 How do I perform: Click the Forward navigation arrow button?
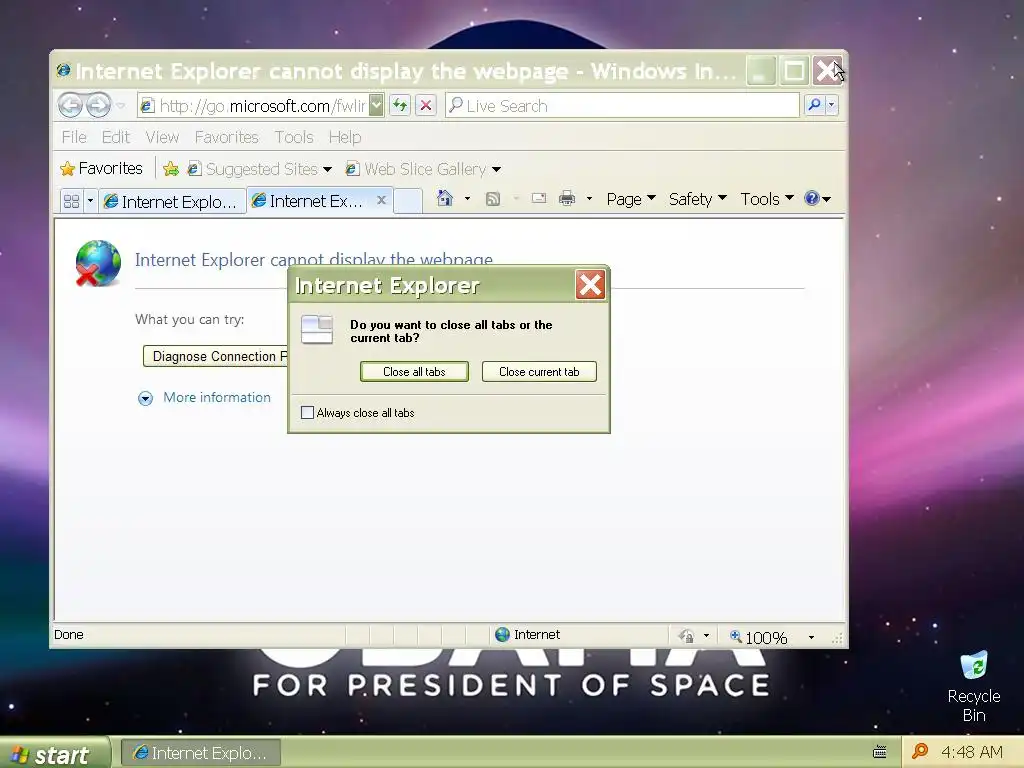(99, 105)
